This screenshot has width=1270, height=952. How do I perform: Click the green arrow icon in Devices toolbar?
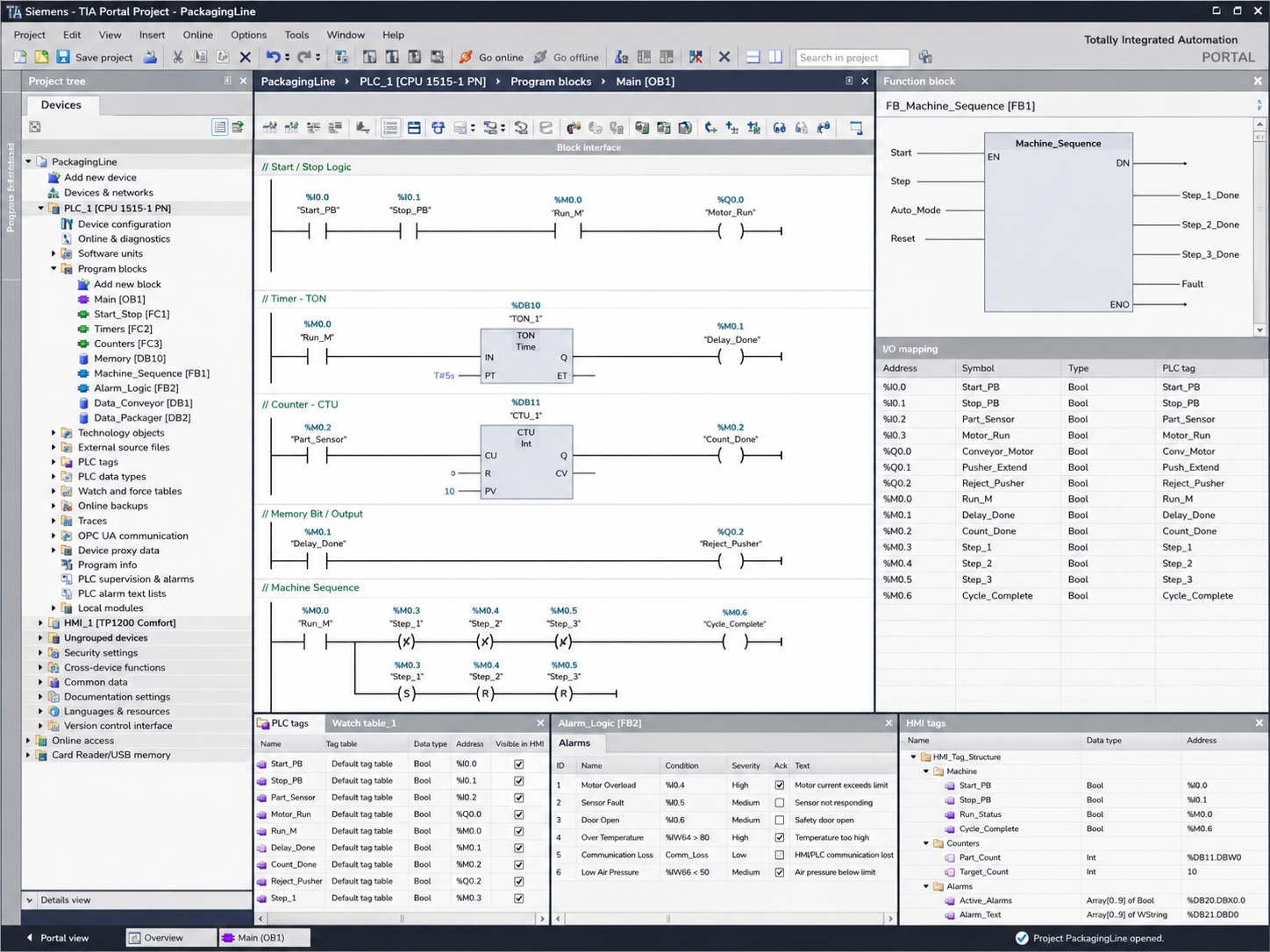tap(238, 127)
